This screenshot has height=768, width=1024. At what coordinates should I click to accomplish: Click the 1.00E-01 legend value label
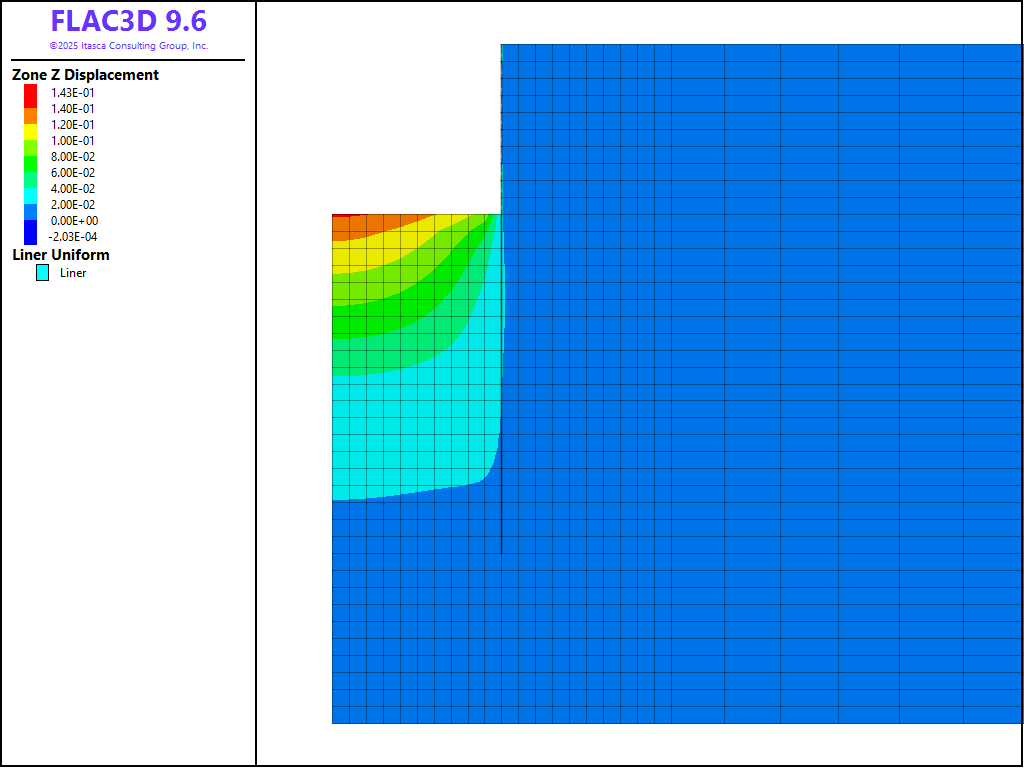(73, 141)
